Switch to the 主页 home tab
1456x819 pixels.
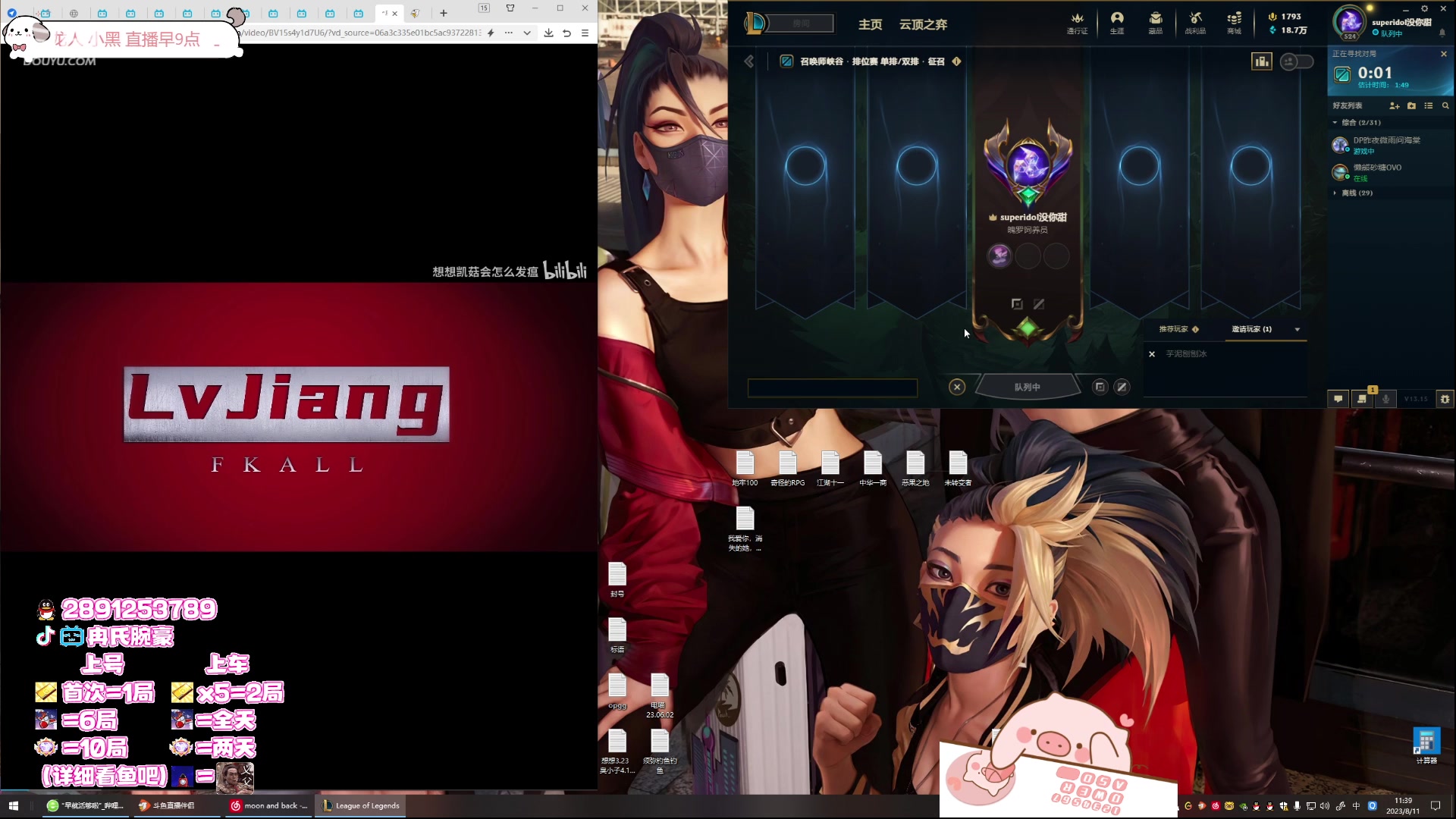(870, 24)
